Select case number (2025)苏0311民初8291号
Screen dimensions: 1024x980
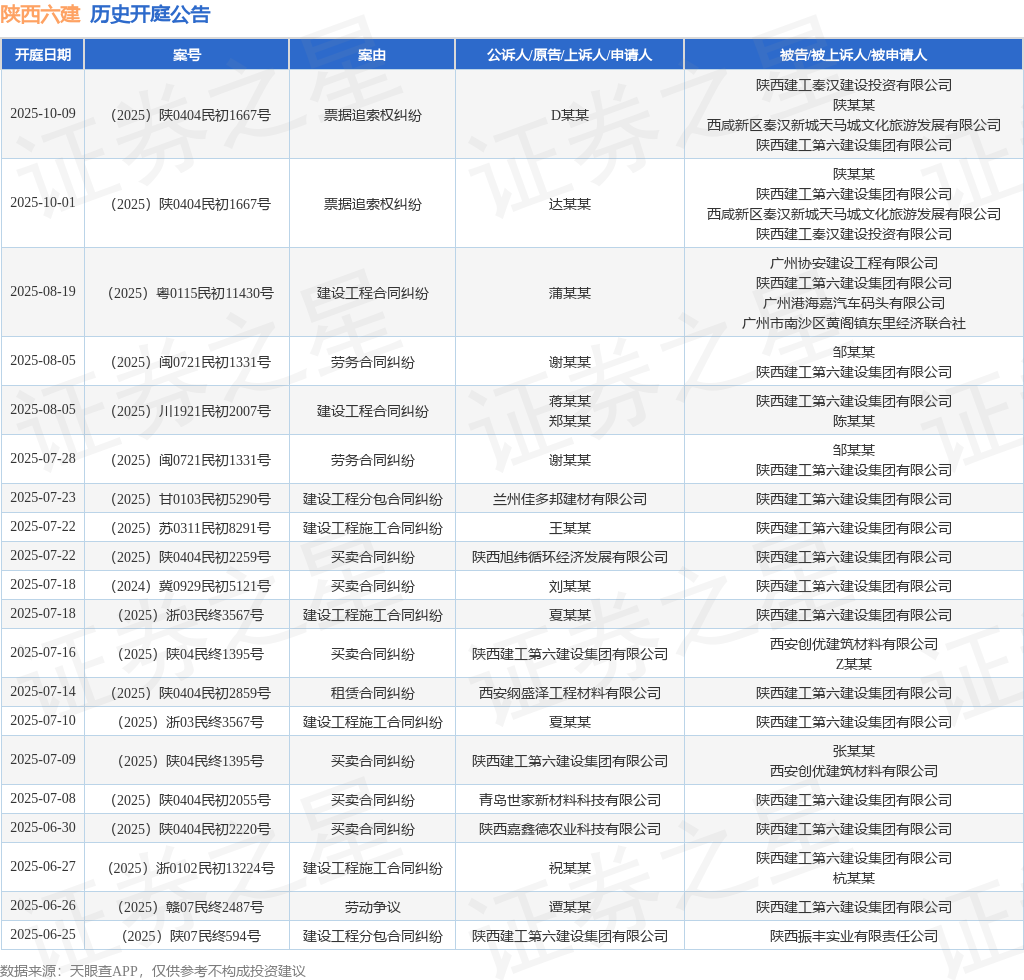tap(190, 528)
